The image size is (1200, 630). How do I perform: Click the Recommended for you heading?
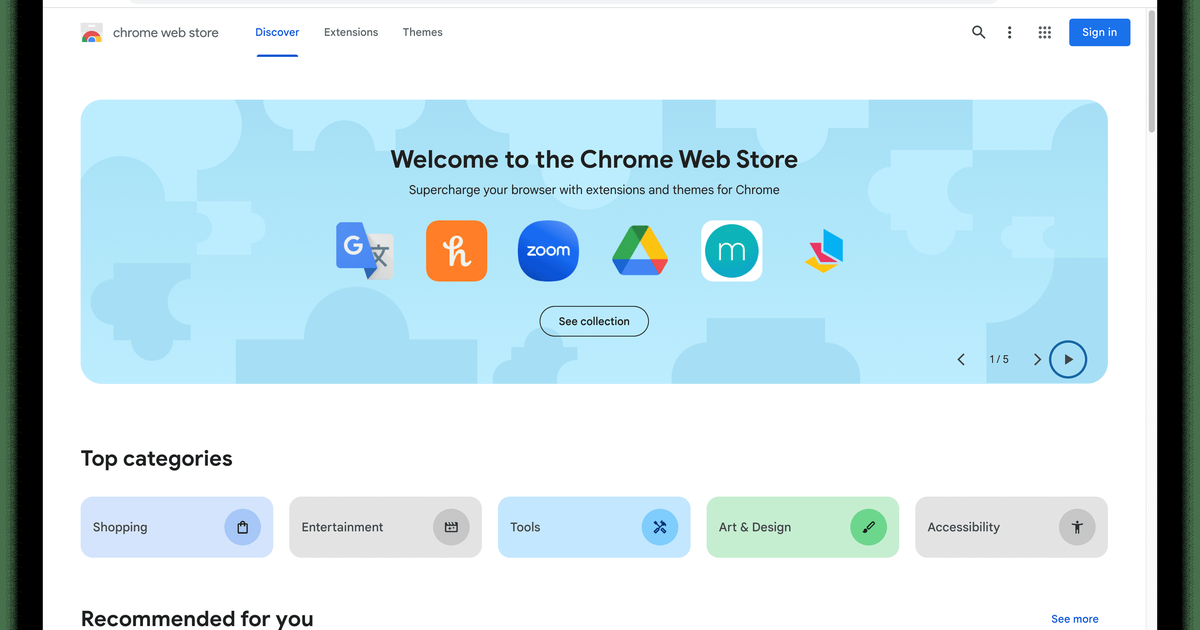197,619
